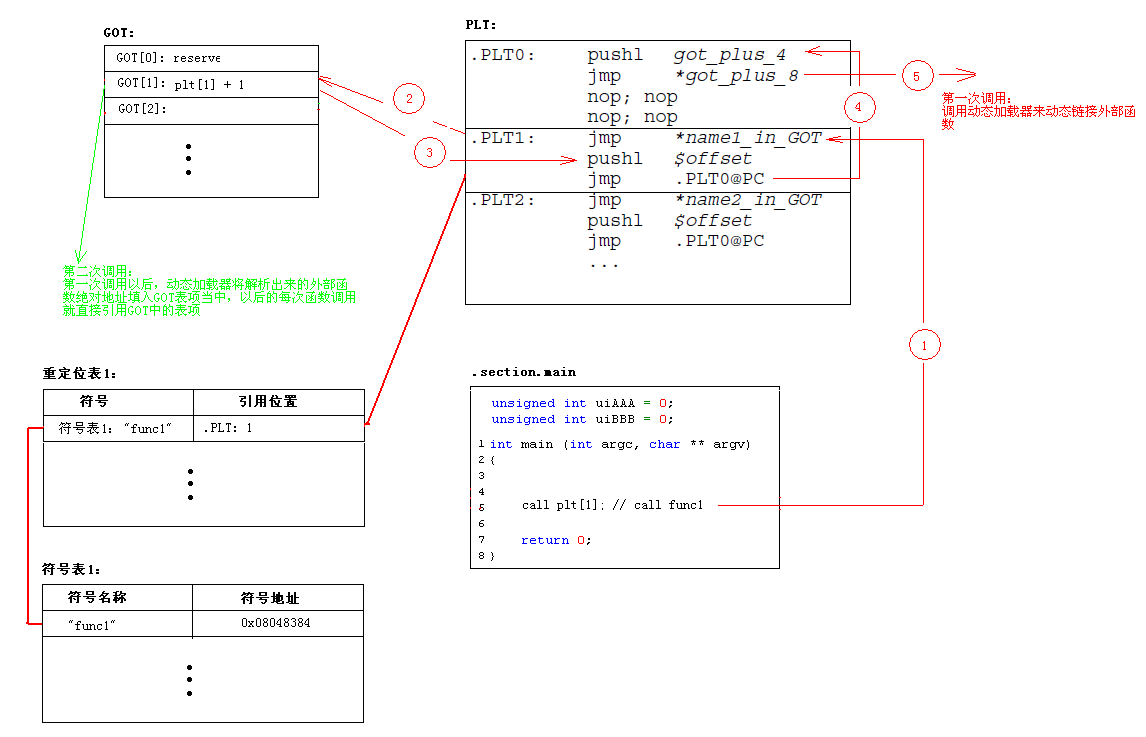The width and height of the screenshot is (1146, 737).
Task: Click the '.section.main' heading
Action: 525,372
